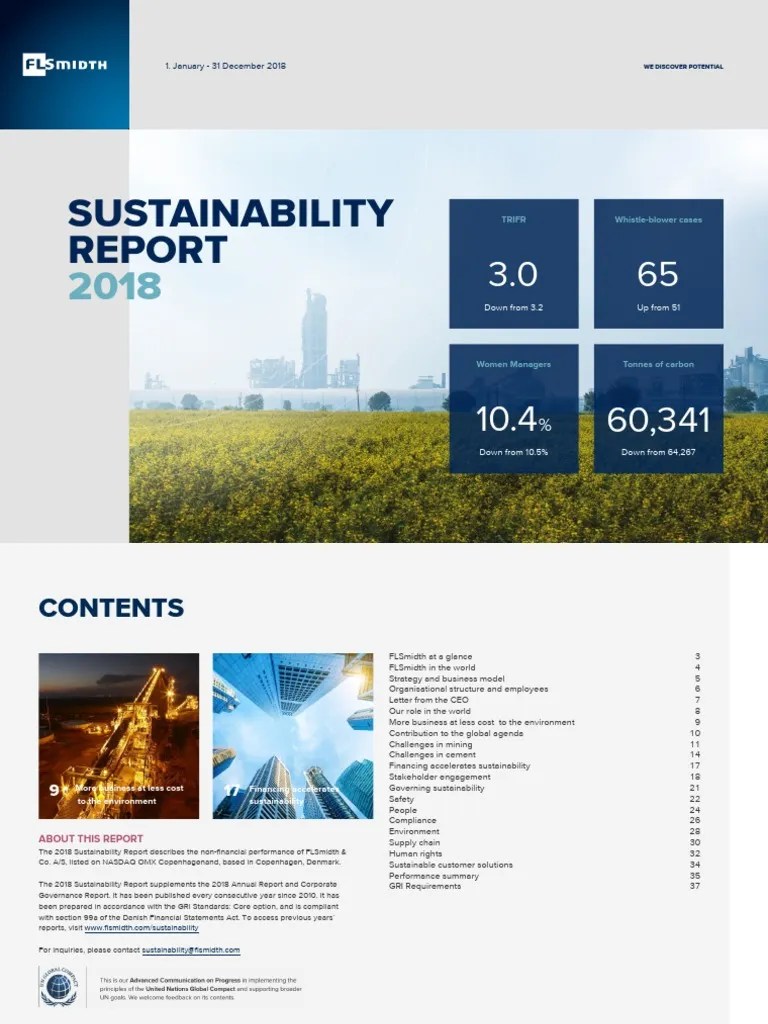The height and width of the screenshot is (1024, 768).
Task: Go to 'Safety' contents entry
Action: click(401, 799)
